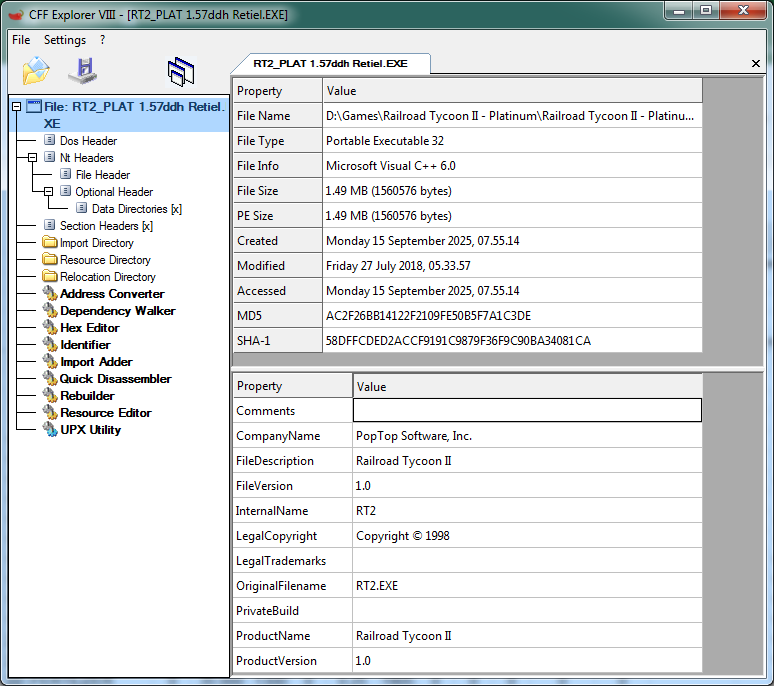Viewport: 774px width, 686px height.
Task: Open the ? help menu
Action: click(x=102, y=40)
